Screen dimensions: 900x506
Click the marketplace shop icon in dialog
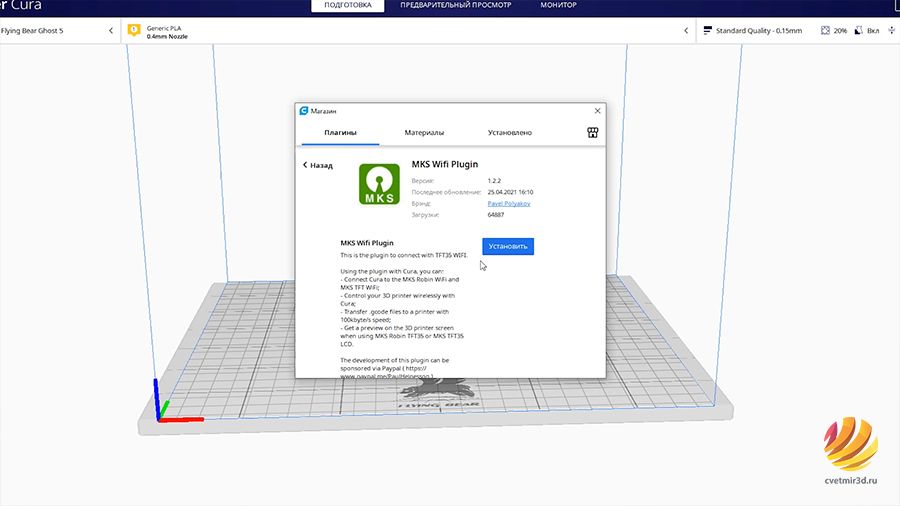pos(592,133)
